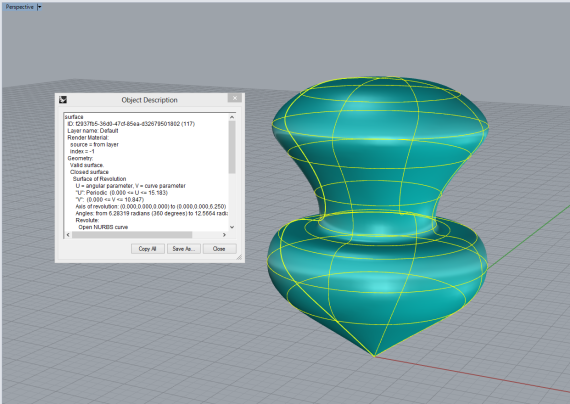
Task: Click the 'Valid surface.' line
Action: pos(87,165)
